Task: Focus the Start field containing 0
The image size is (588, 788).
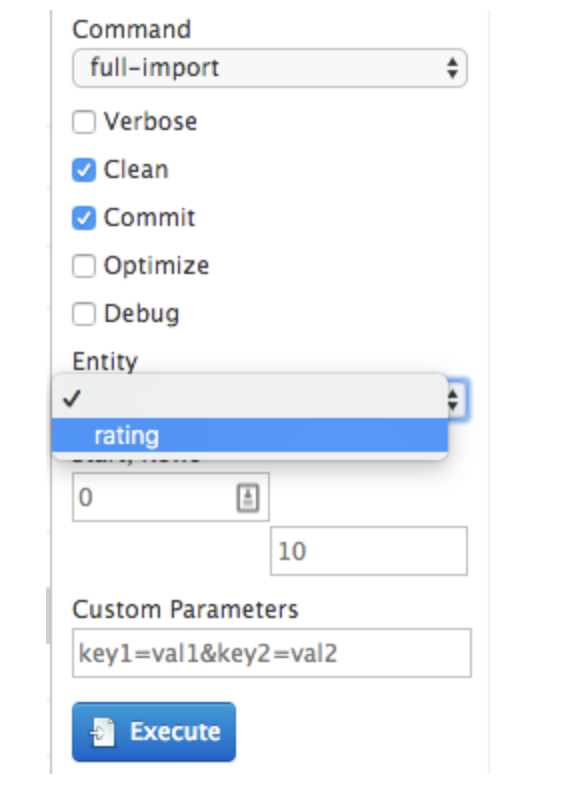Action: point(171,497)
